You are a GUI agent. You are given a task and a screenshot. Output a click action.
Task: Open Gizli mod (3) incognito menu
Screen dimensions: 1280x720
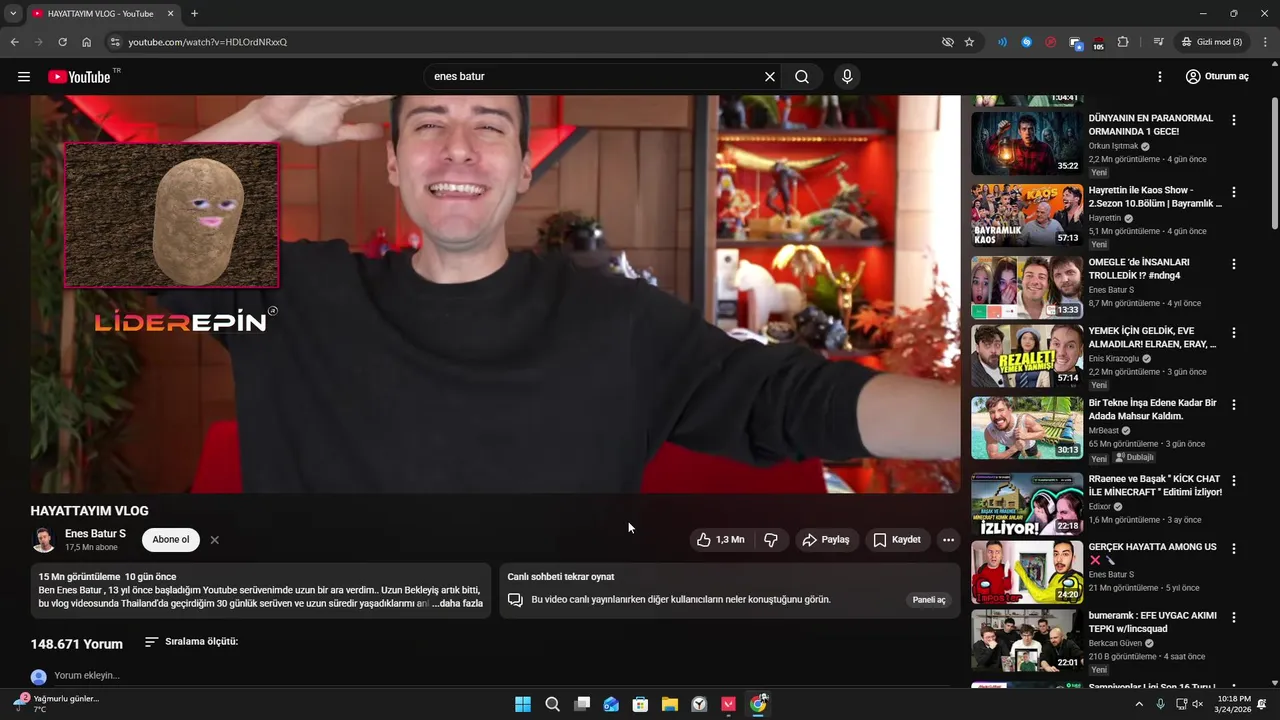click(1211, 42)
